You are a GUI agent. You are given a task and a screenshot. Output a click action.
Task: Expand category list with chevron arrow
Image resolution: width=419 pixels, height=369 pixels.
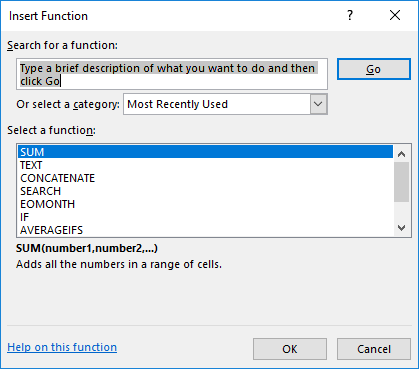tap(318, 104)
